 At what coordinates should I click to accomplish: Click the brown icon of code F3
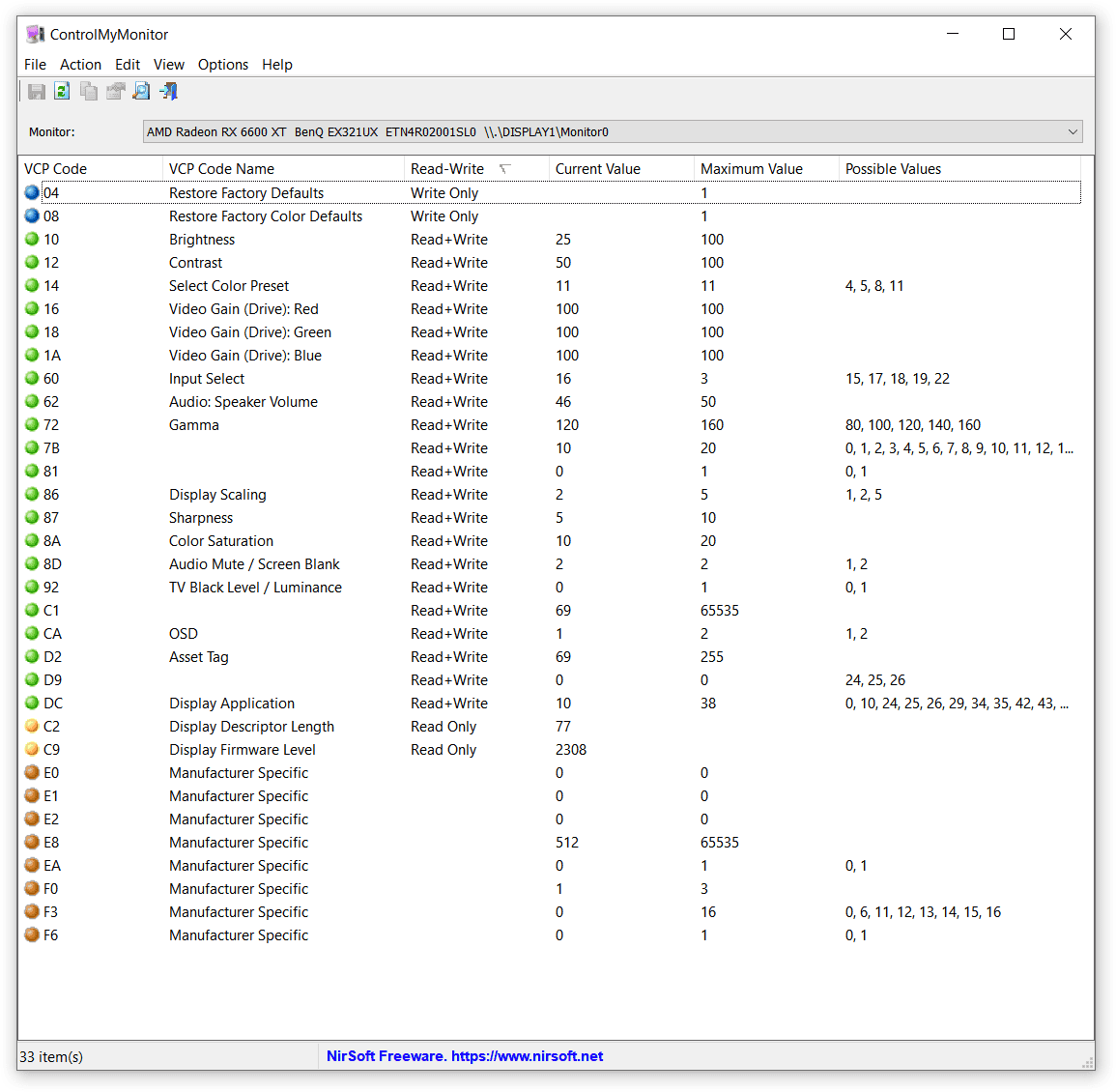32,912
